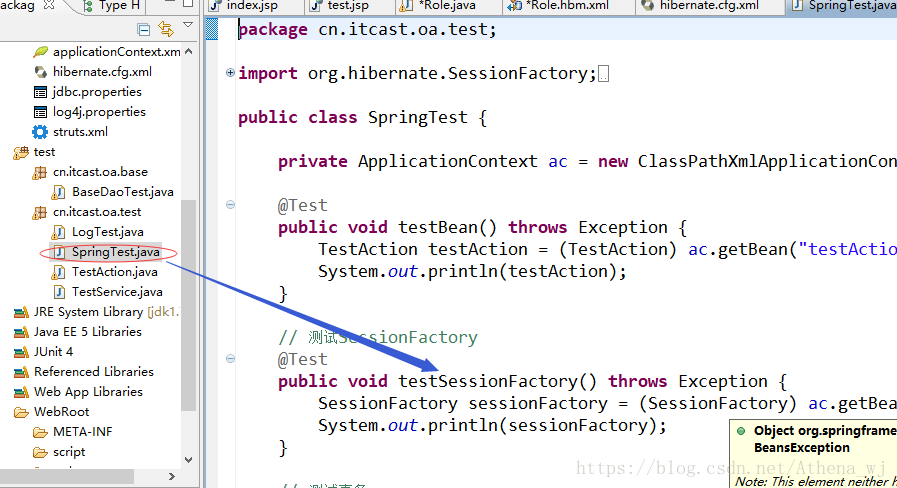This screenshot has width=897, height=488.
Task: Select JRE System Library entry
Action: coord(96,312)
